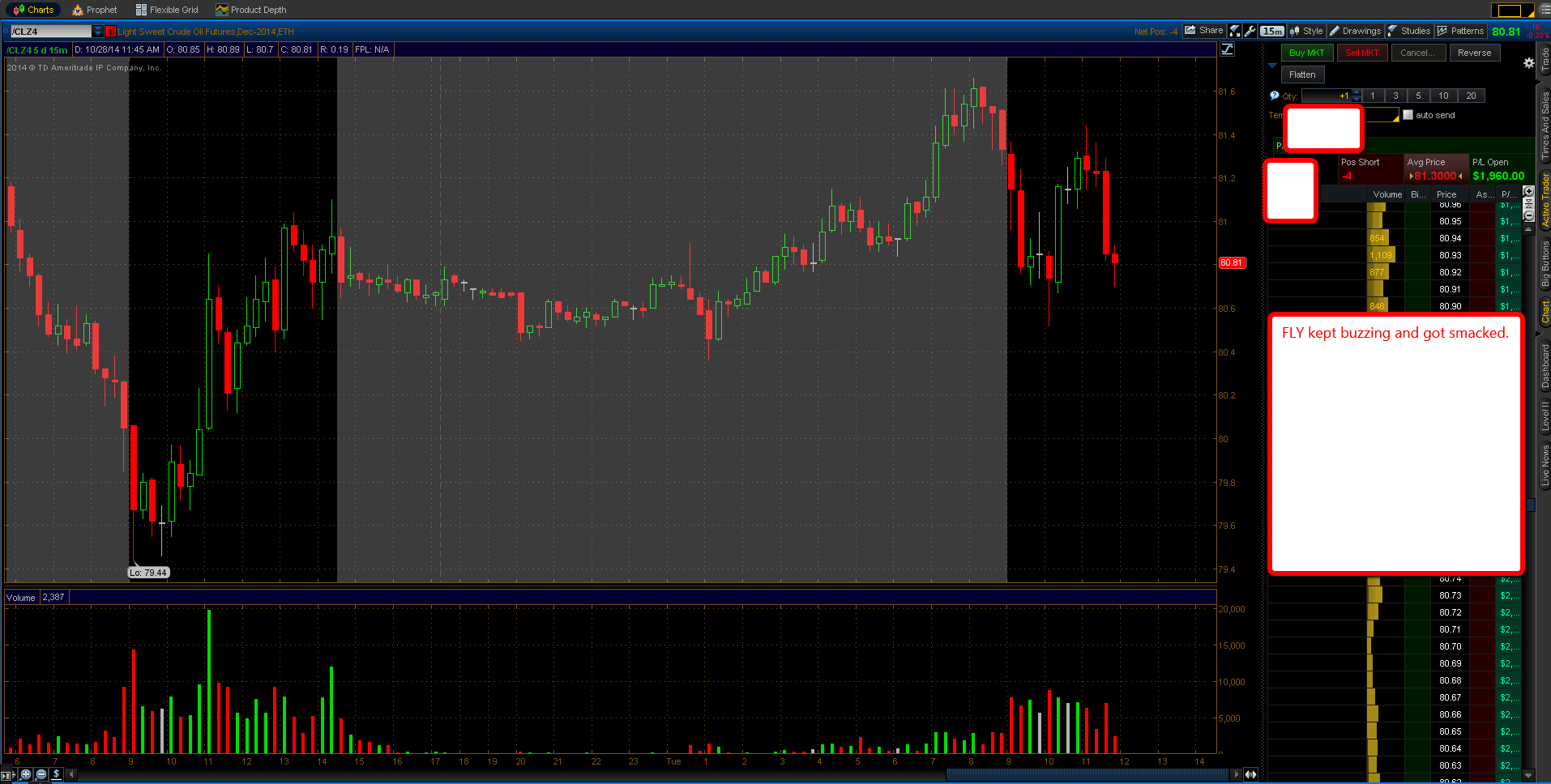Viewport: 1551px width, 784px height.
Task: Click the scroll-down arrow at the ladder's bottom
Action: (x=1529, y=775)
